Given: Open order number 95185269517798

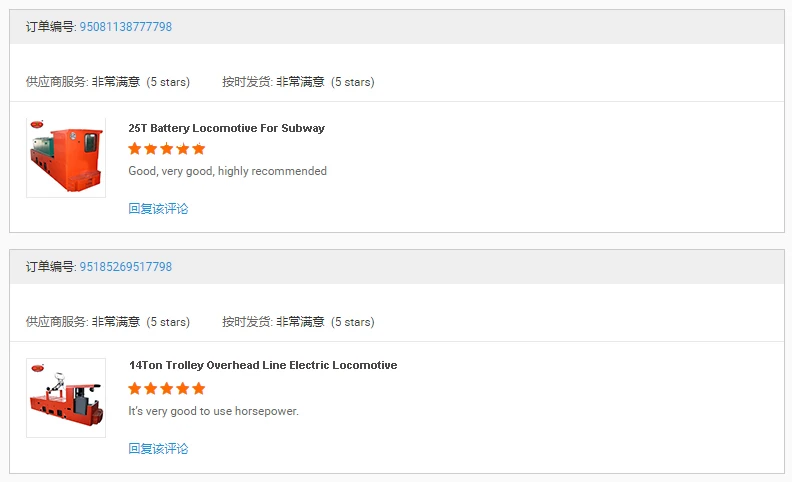Looking at the screenshot, I should coord(125,267).
